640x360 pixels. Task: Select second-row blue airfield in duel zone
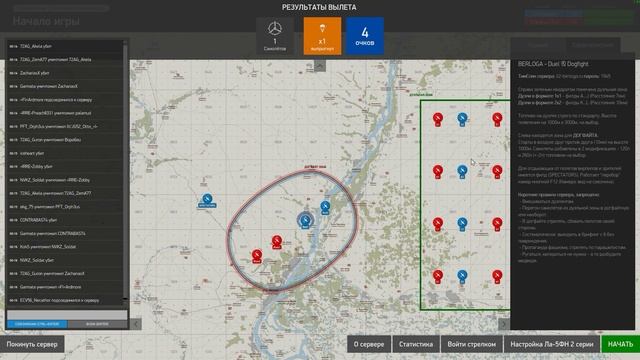(462, 171)
